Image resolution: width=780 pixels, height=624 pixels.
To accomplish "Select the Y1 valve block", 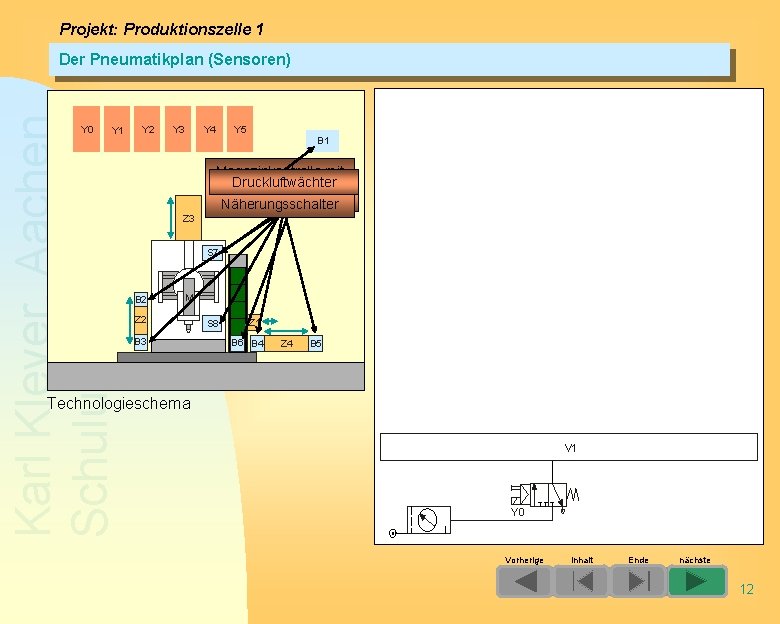I will click(117, 129).
